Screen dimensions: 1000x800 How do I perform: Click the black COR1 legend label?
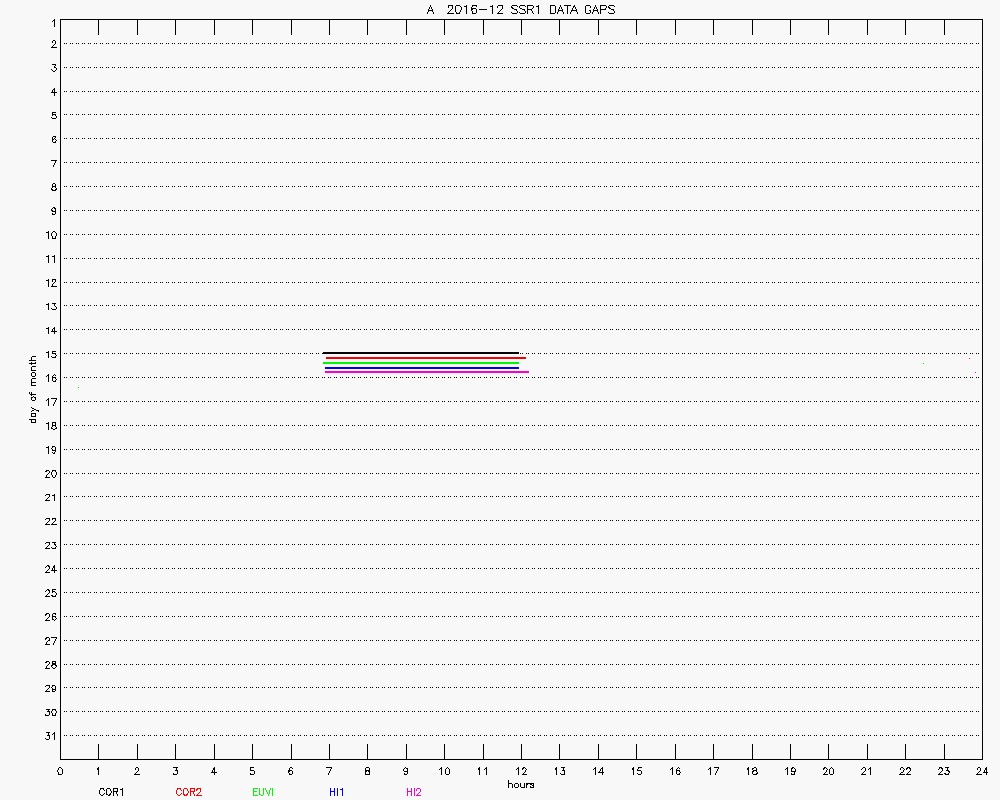(x=111, y=792)
